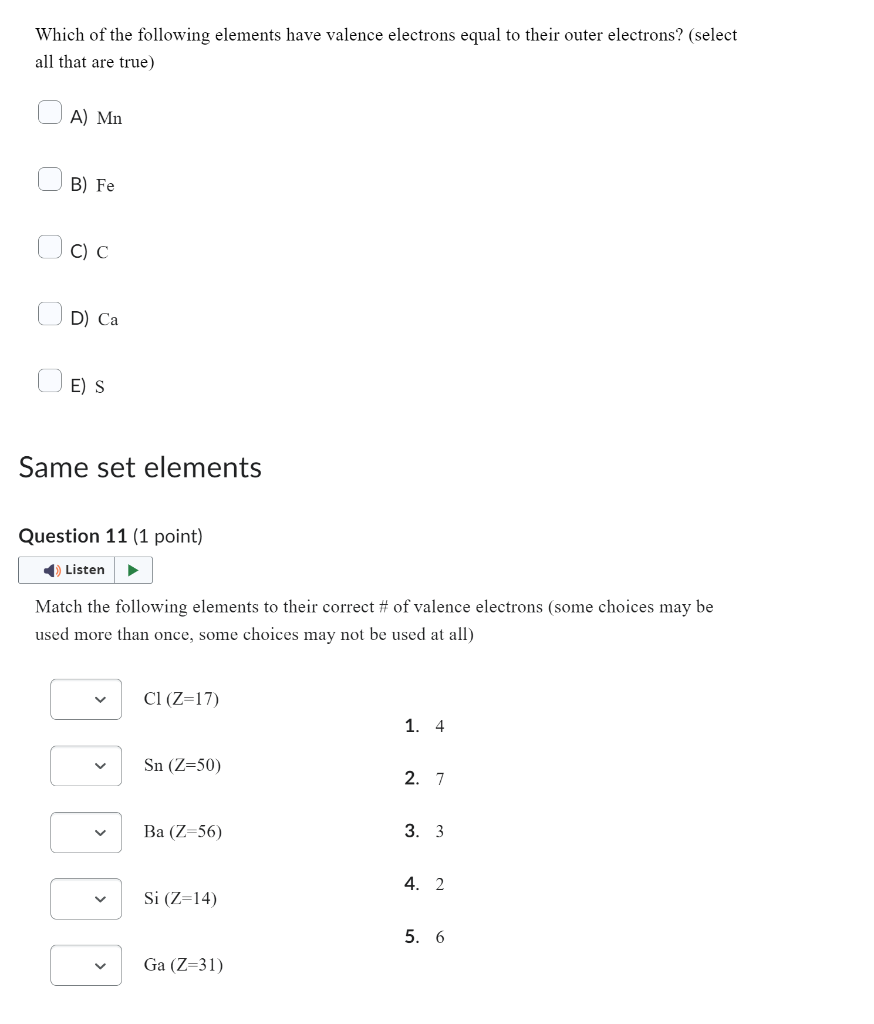Image resolution: width=874 pixels, height=1024 pixels.
Task: Check answer D) Ca
Action: [x=49, y=312]
